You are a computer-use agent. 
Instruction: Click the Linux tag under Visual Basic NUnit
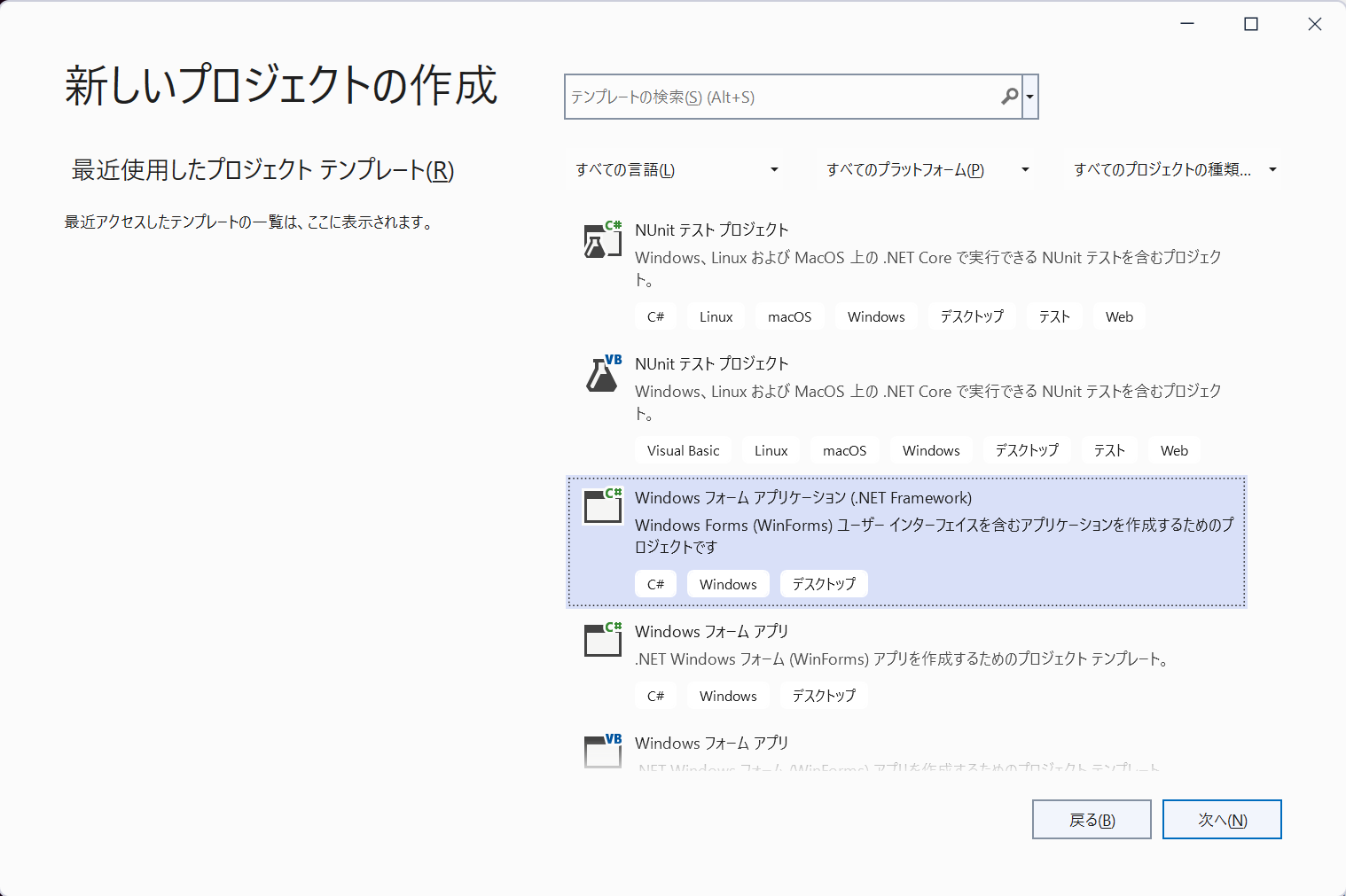click(771, 450)
